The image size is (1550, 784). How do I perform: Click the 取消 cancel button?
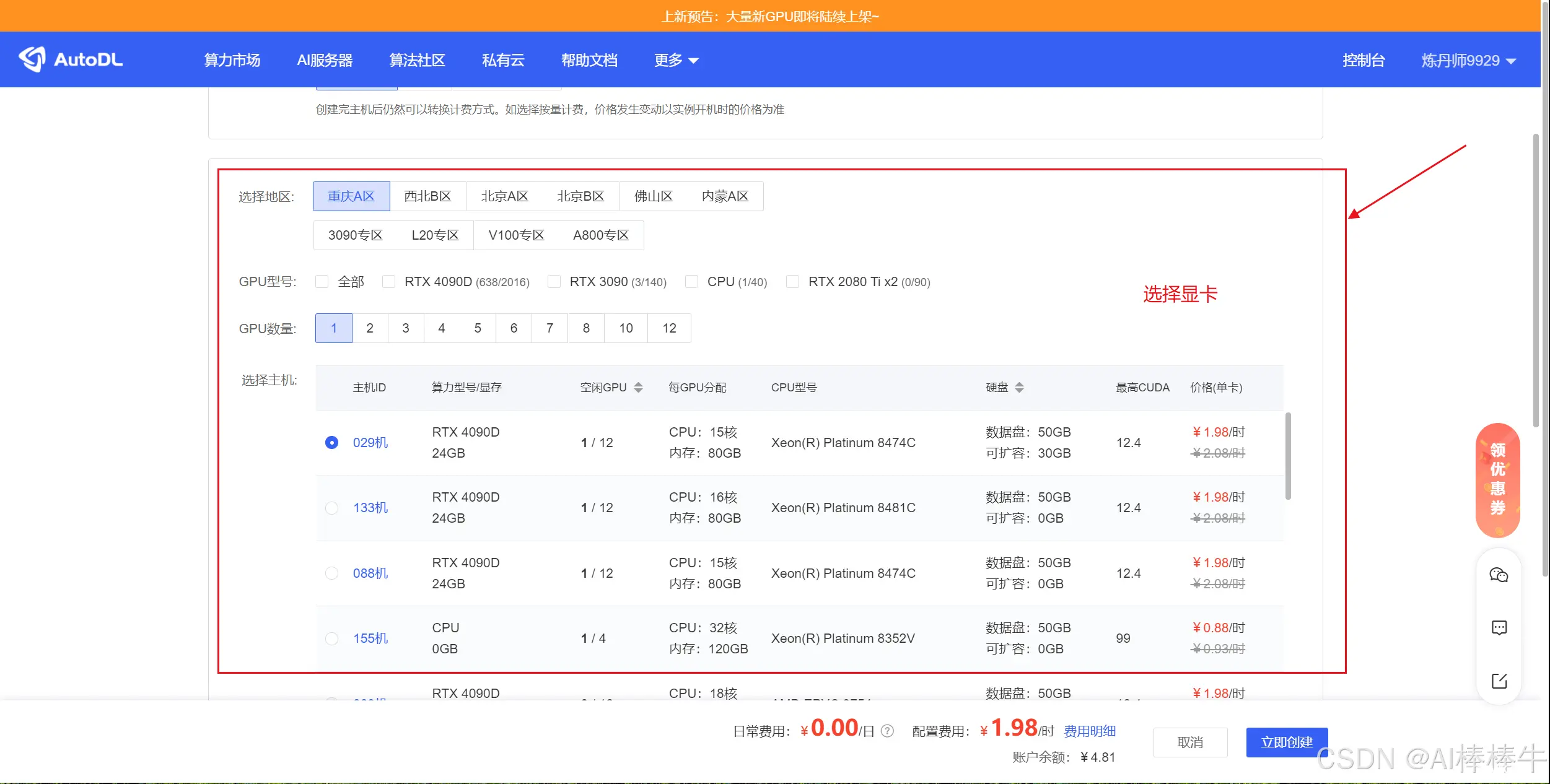click(1190, 743)
